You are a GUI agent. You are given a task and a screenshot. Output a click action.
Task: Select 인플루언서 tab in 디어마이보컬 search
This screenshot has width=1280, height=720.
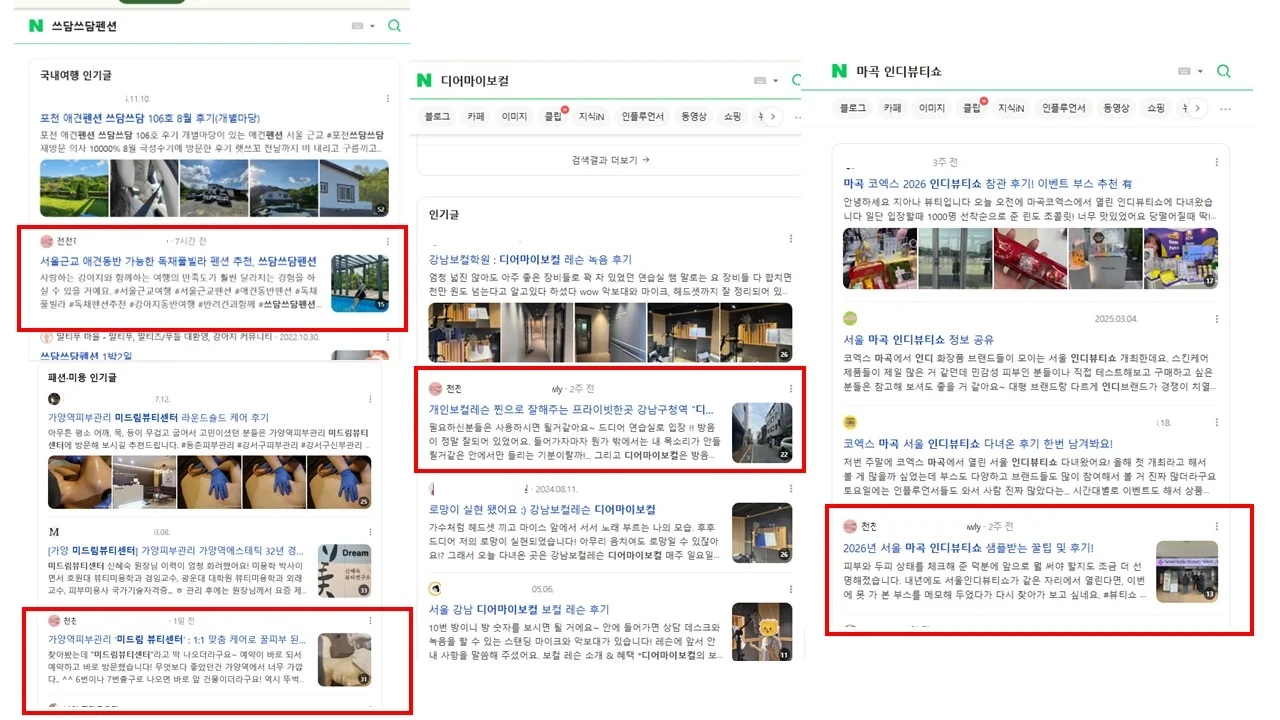(x=642, y=117)
